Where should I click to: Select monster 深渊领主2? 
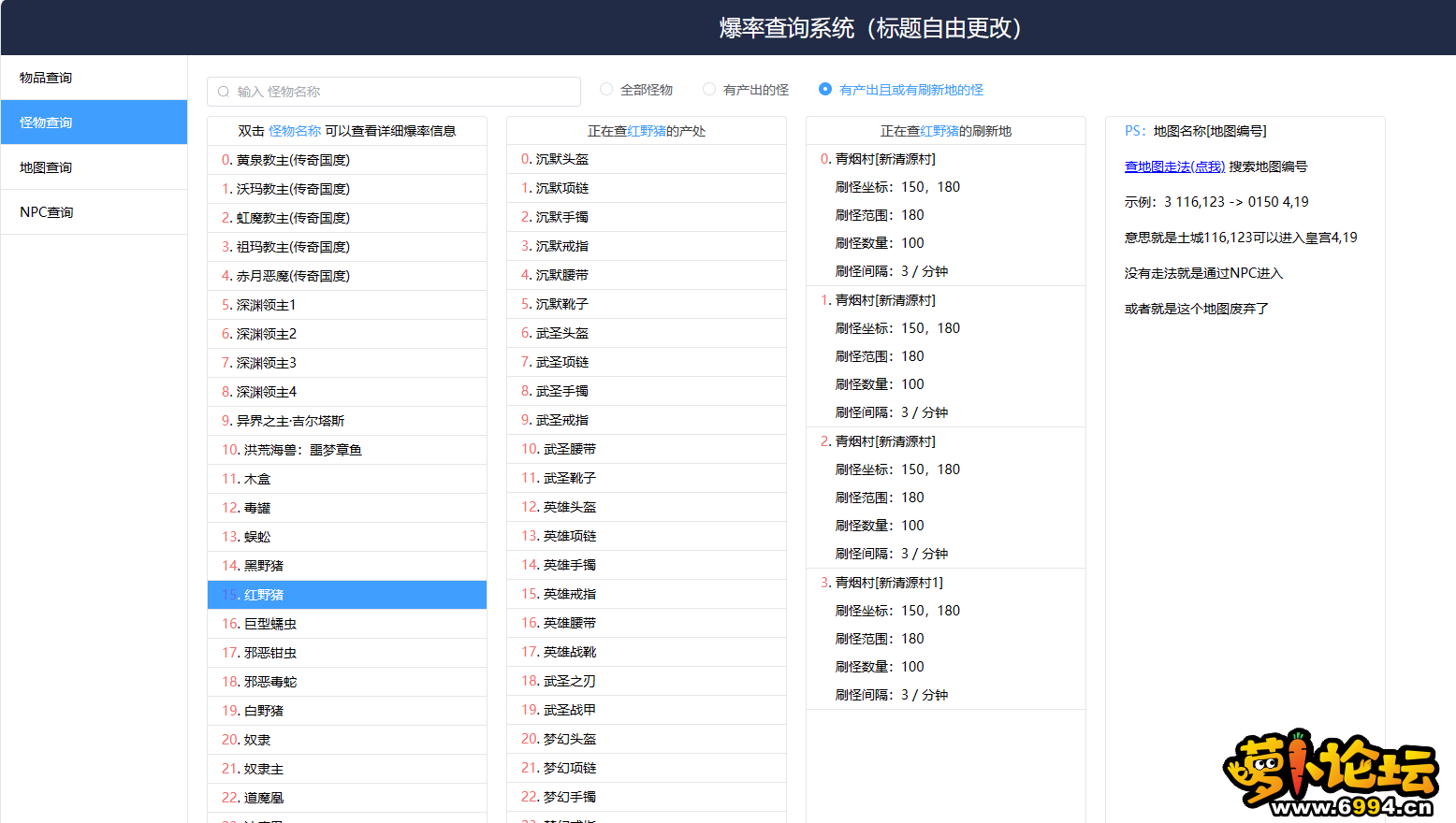coord(347,334)
